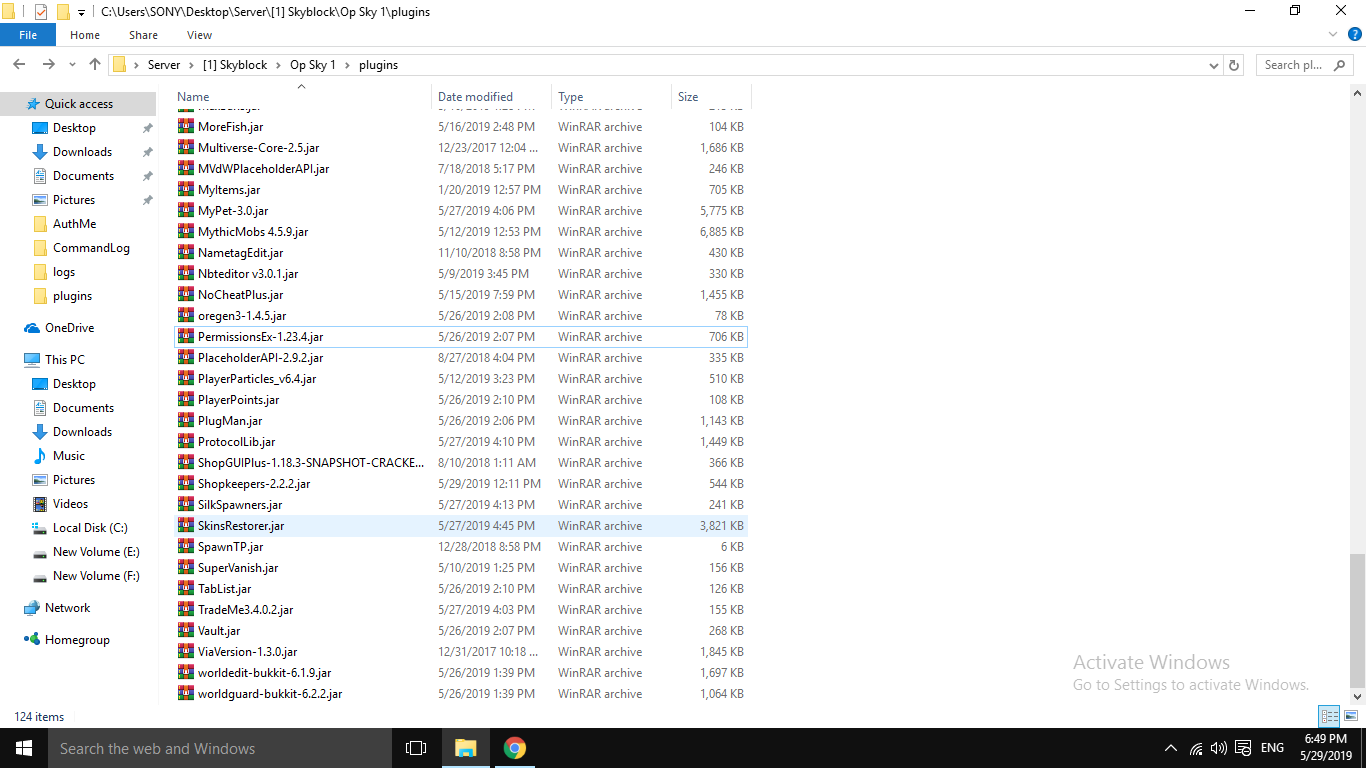Open the Share ribbon tab
The height and width of the screenshot is (768, 1366).
143,35
